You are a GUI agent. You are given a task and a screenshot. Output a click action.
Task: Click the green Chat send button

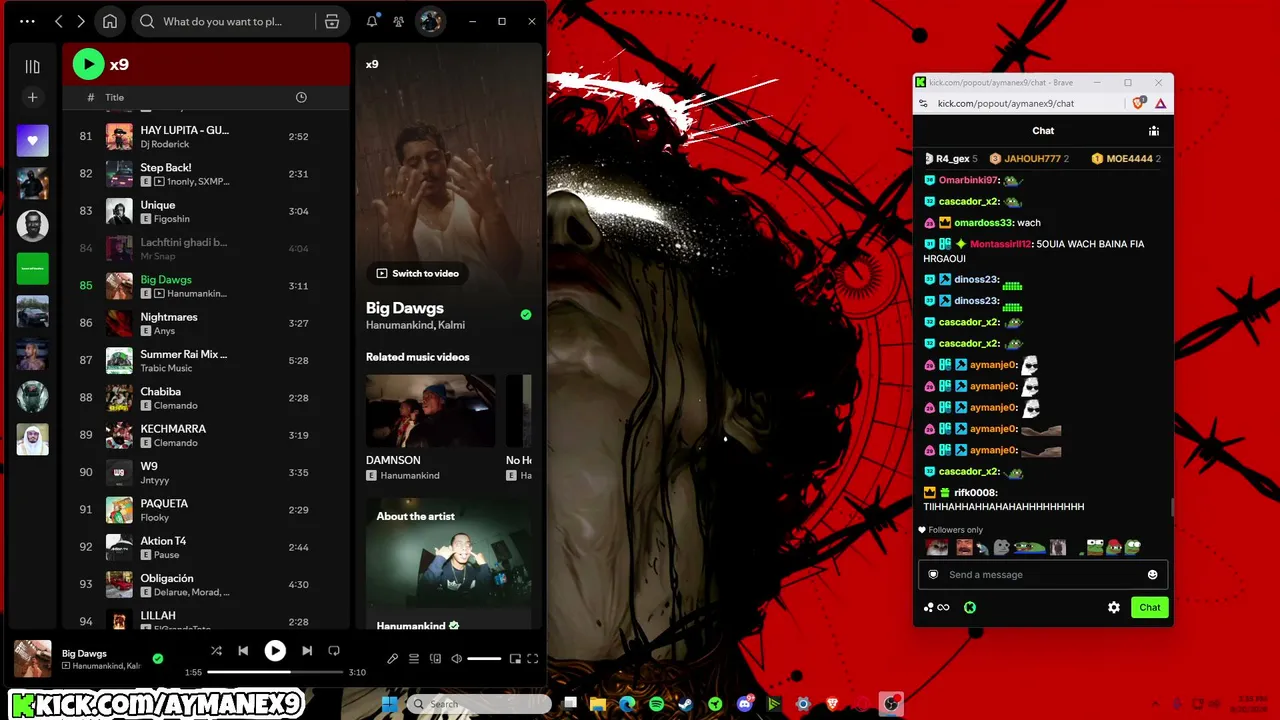pos(1150,607)
